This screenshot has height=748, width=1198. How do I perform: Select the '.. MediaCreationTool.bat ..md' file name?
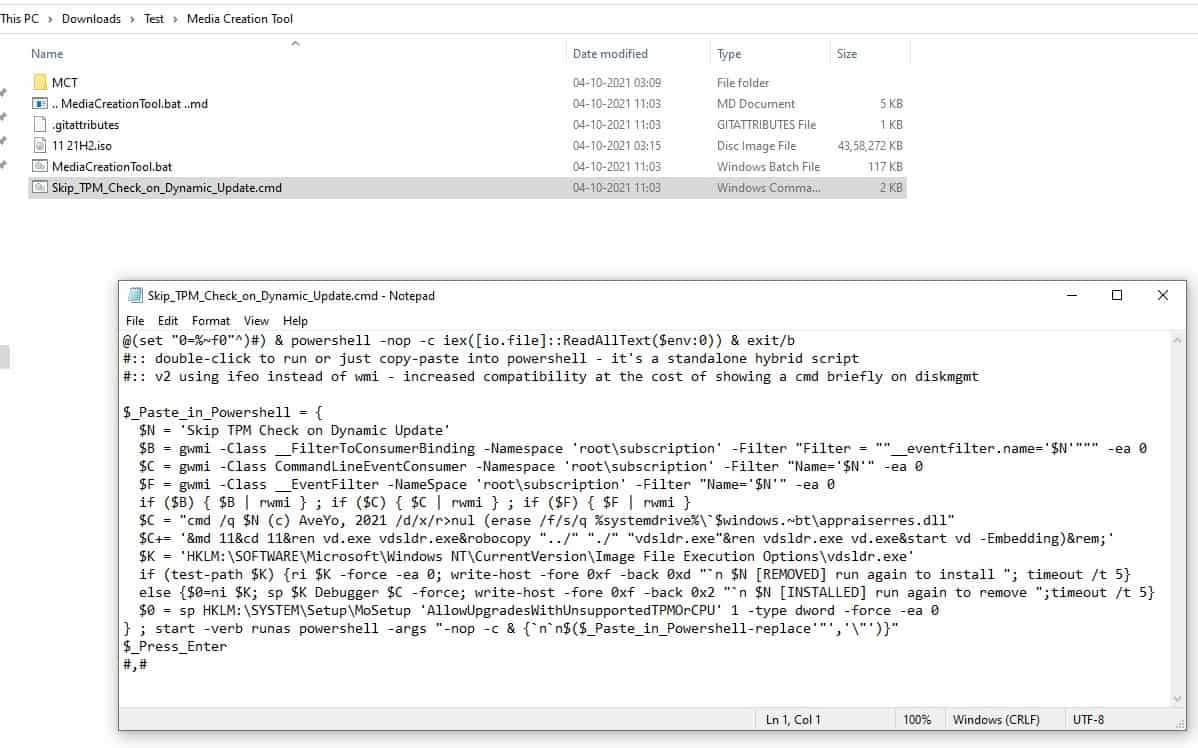pos(130,103)
